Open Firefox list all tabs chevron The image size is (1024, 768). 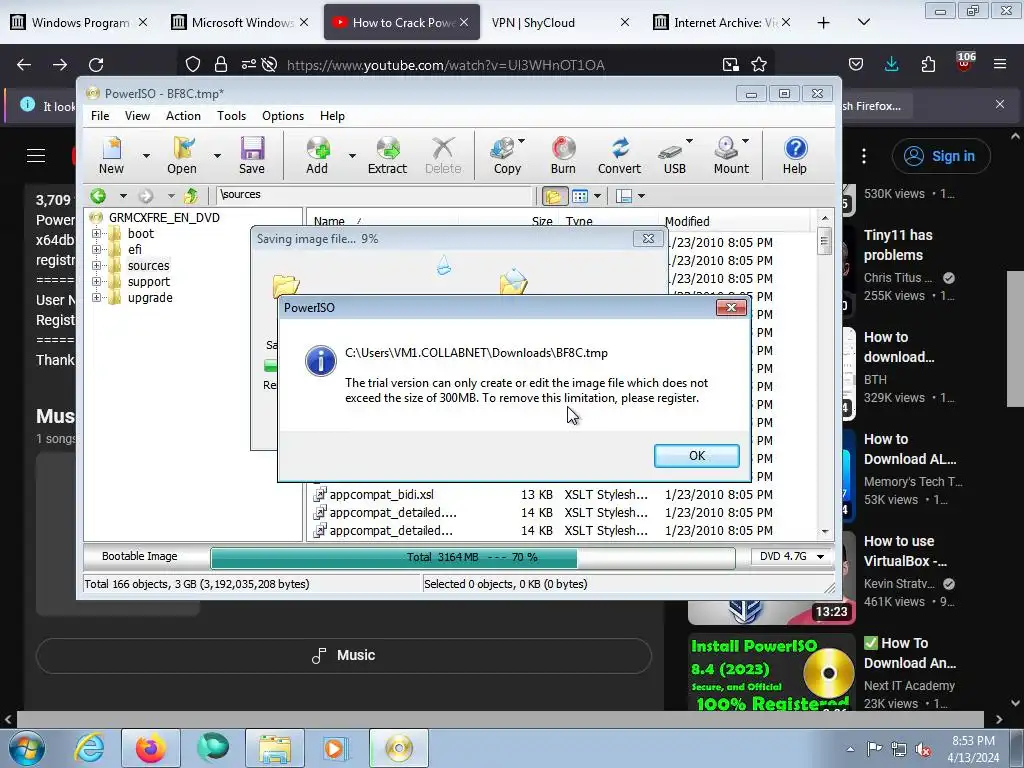pyautogui.click(x=863, y=22)
